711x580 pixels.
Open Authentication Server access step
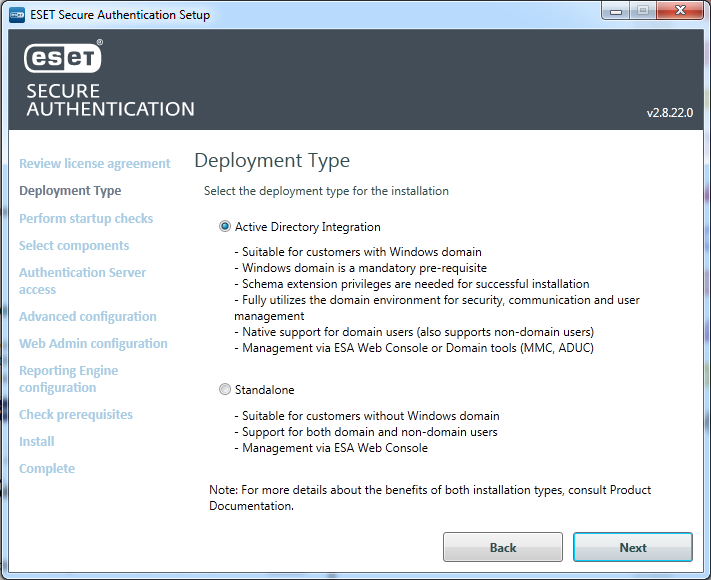tap(83, 281)
